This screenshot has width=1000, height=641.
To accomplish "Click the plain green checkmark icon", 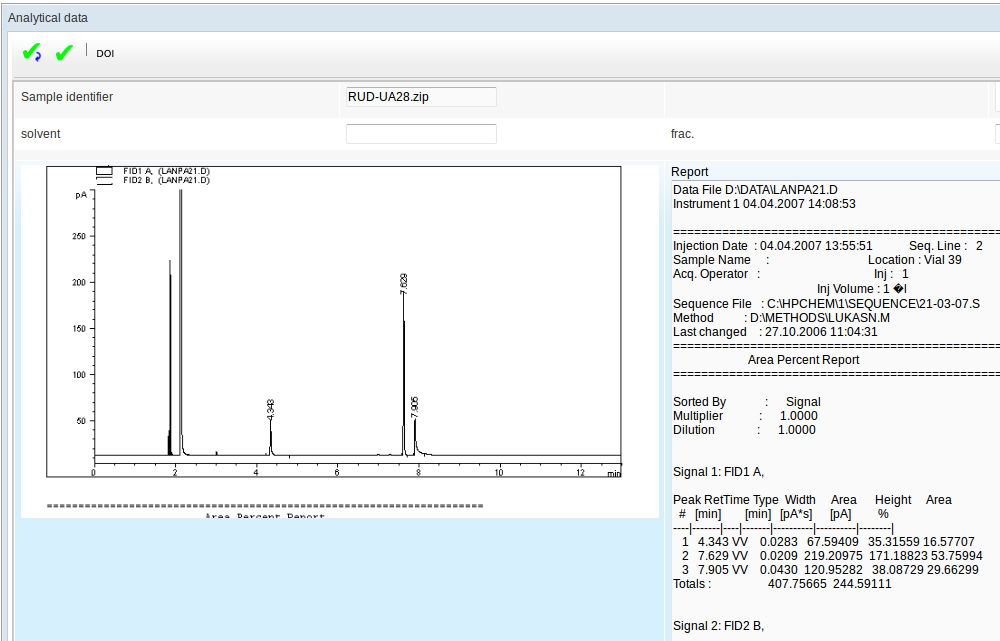I will pyautogui.click(x=65, y=53).
